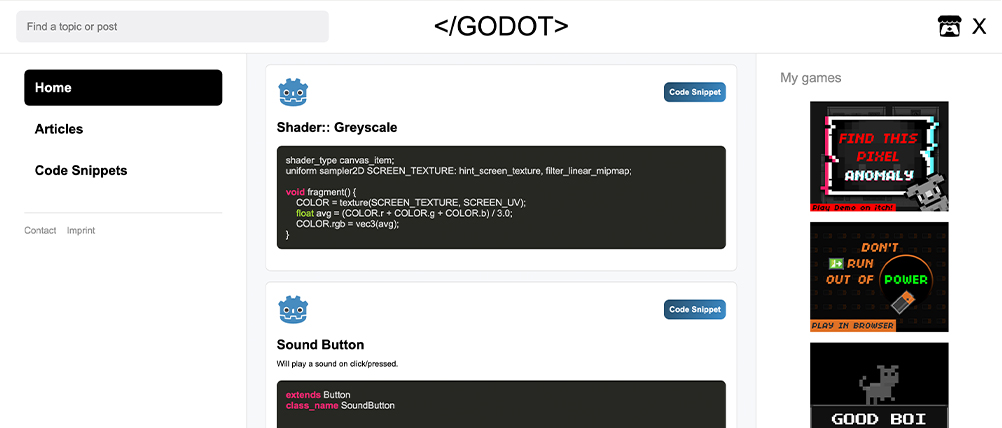The height and width of the screenshot is (428, 1002).
Task: Open the Imprint footer link
Action: tap(81, 231)
